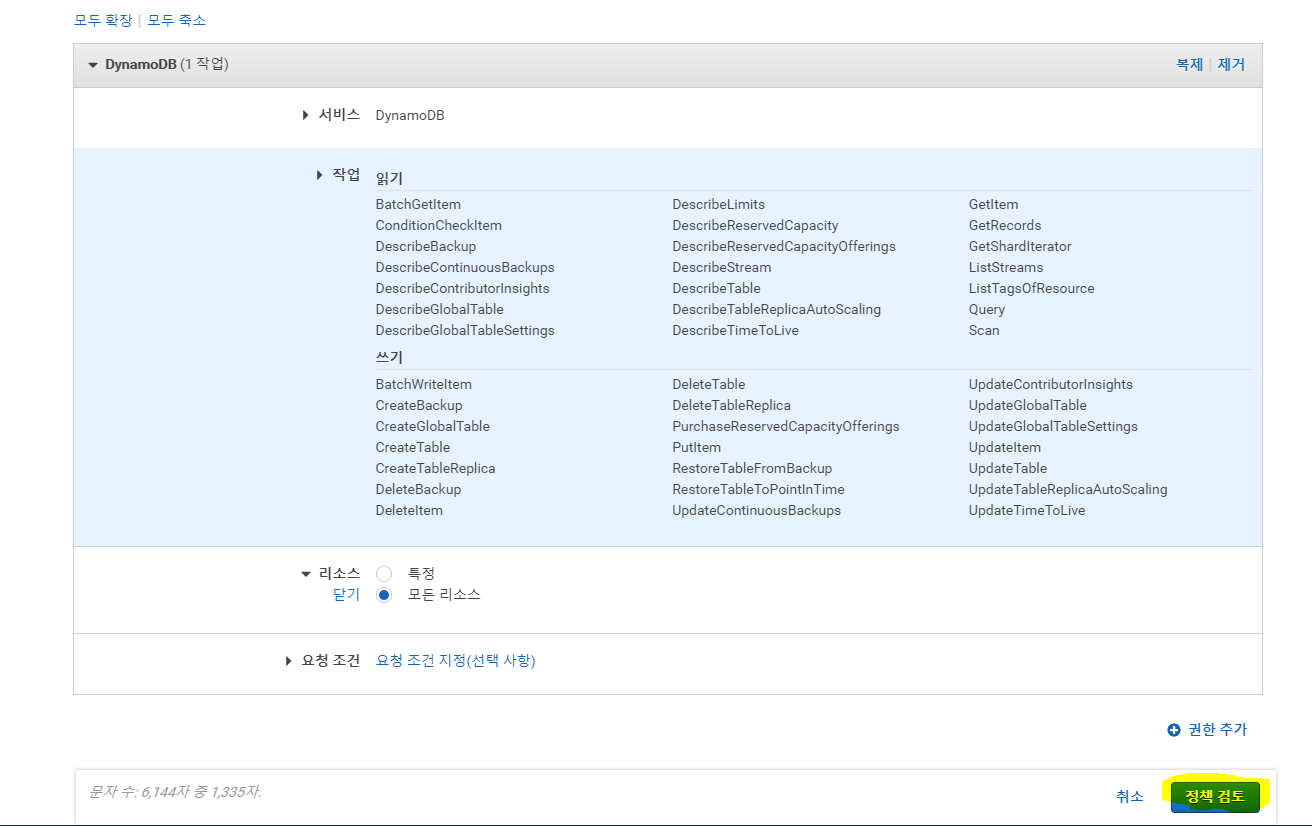Click the DeleteItem action text

coord(409,510)
